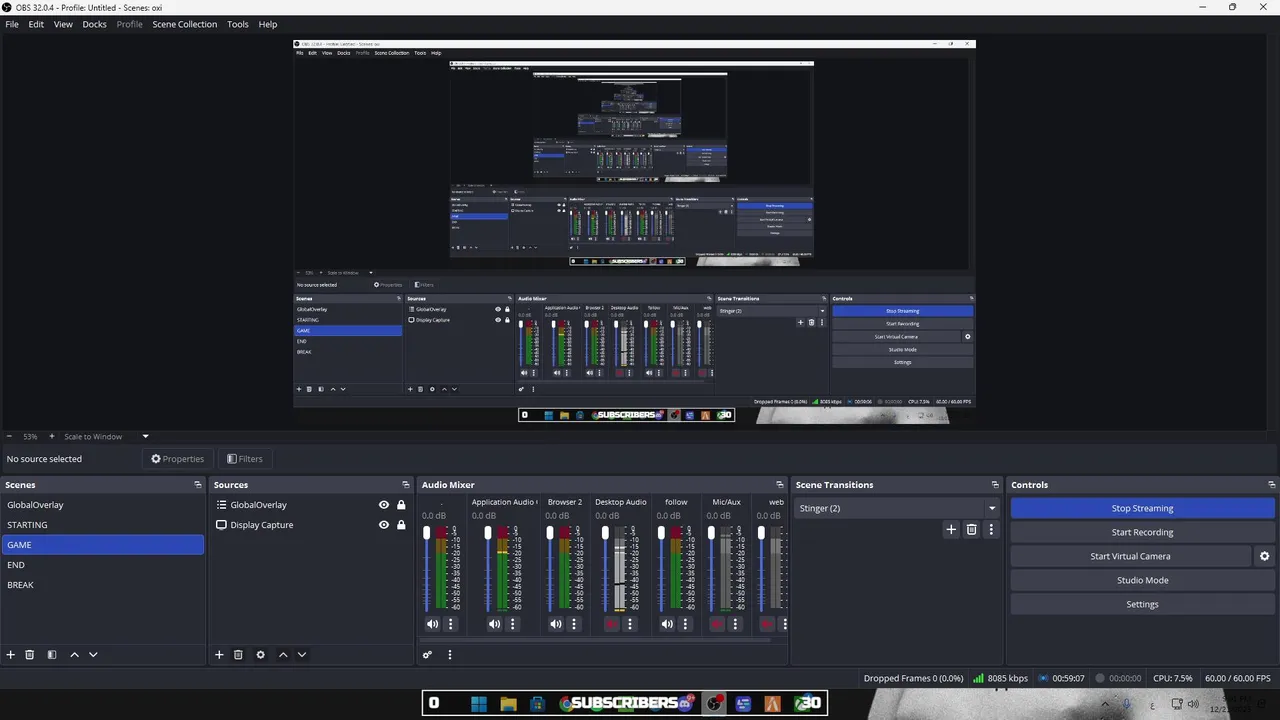Pop out the Controls dock icon
Screen dimensions: 1280x720
pos(1271,485)
